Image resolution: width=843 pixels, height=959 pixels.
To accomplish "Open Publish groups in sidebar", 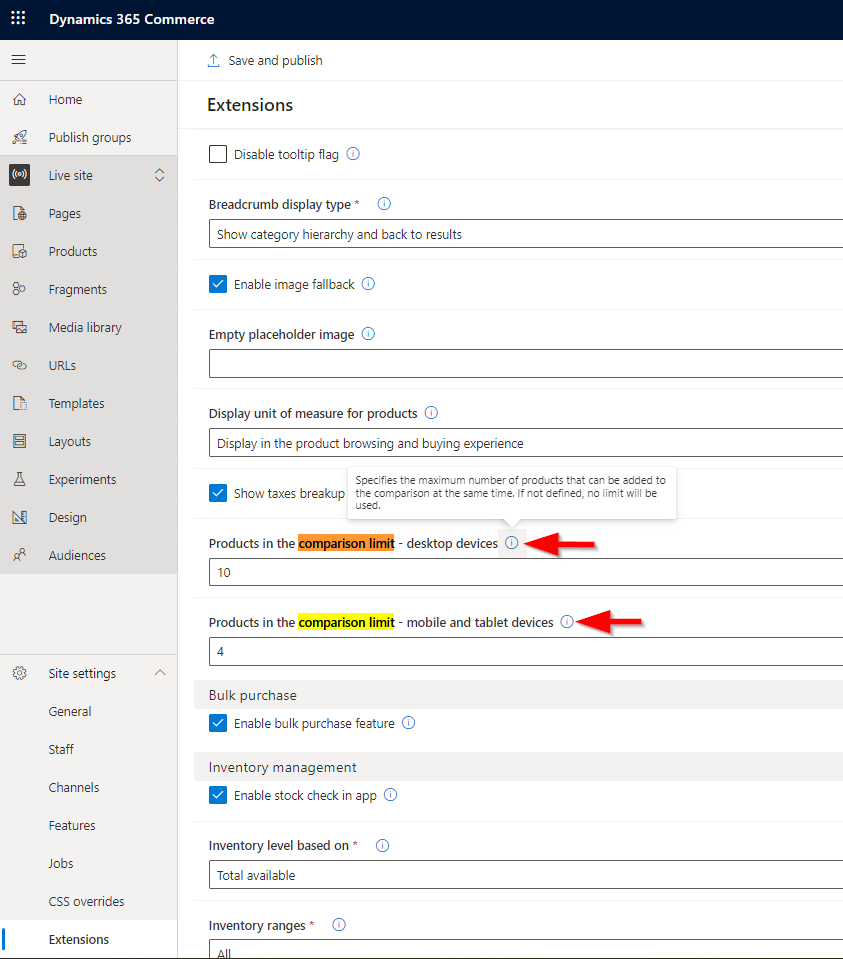I will click(x=89, y=137).
